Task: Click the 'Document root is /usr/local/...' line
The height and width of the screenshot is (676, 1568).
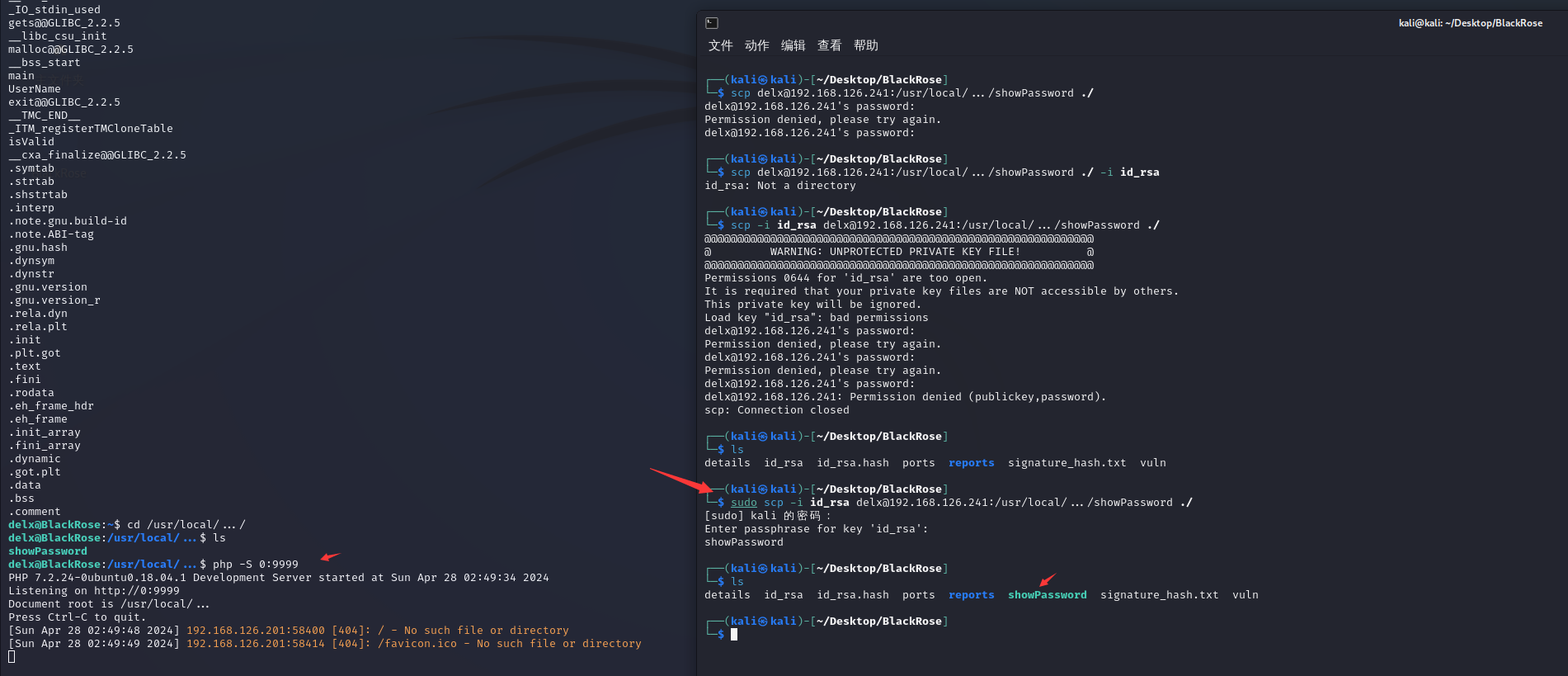Action: pos(109,604)
